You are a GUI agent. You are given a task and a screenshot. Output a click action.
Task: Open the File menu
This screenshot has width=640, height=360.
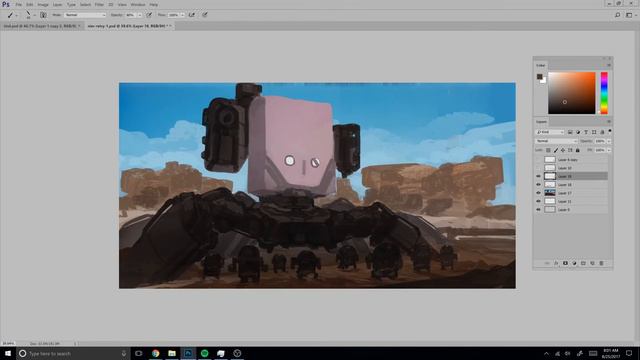[x=18, y=4]
